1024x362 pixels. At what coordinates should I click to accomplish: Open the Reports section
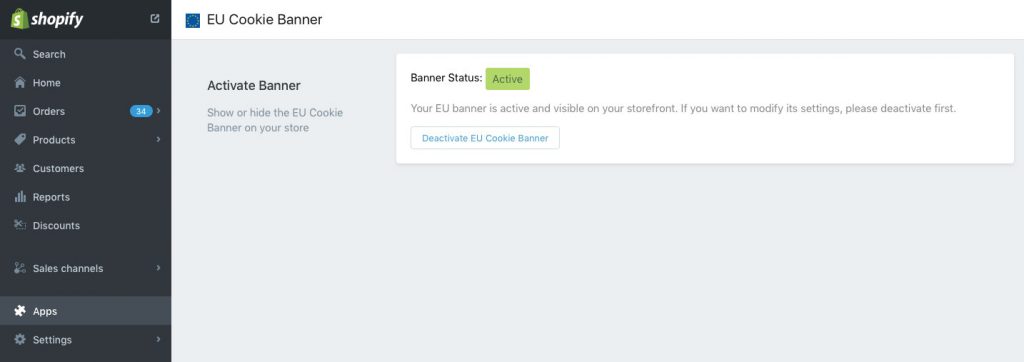[86, 197]
